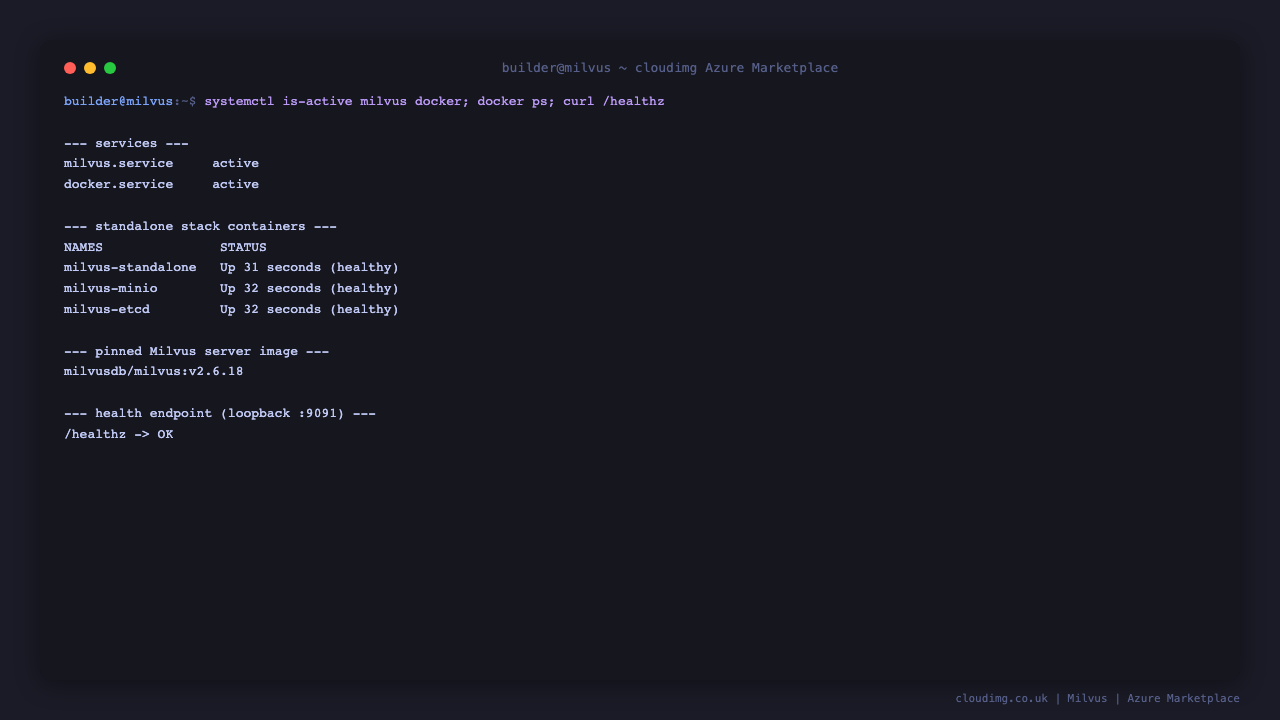Click the '/healthz -> OK' result line

pyautogui.click(x=118, y=434)
